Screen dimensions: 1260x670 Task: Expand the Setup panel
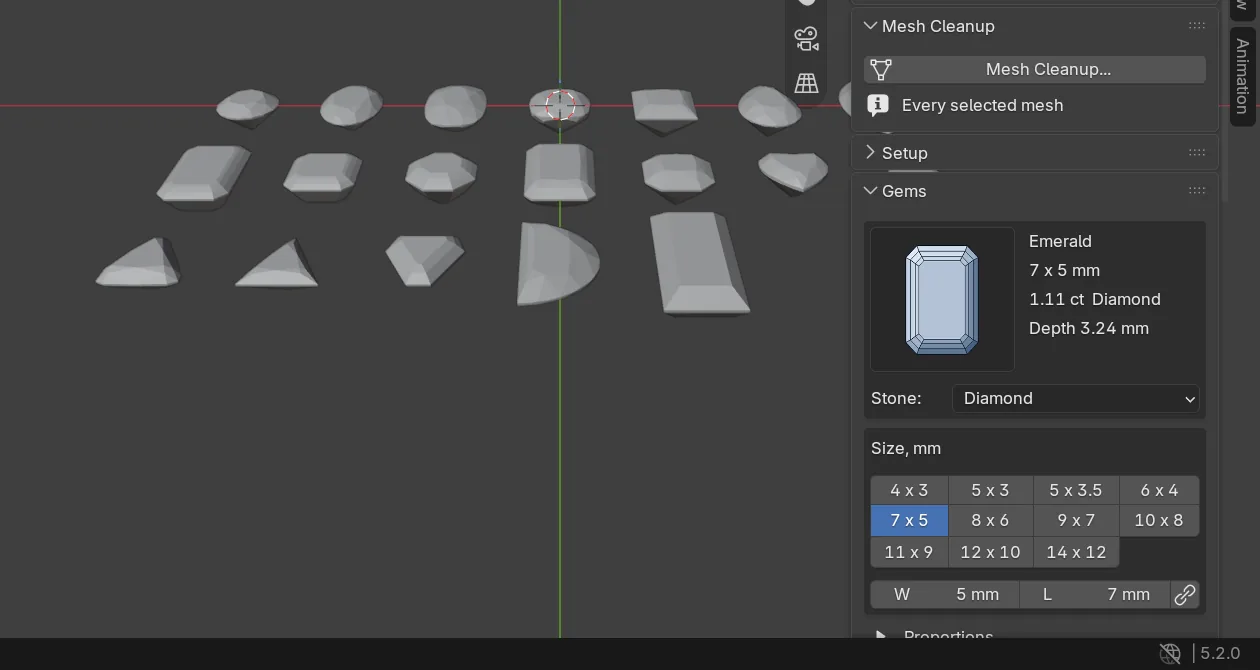click(870, 153)
